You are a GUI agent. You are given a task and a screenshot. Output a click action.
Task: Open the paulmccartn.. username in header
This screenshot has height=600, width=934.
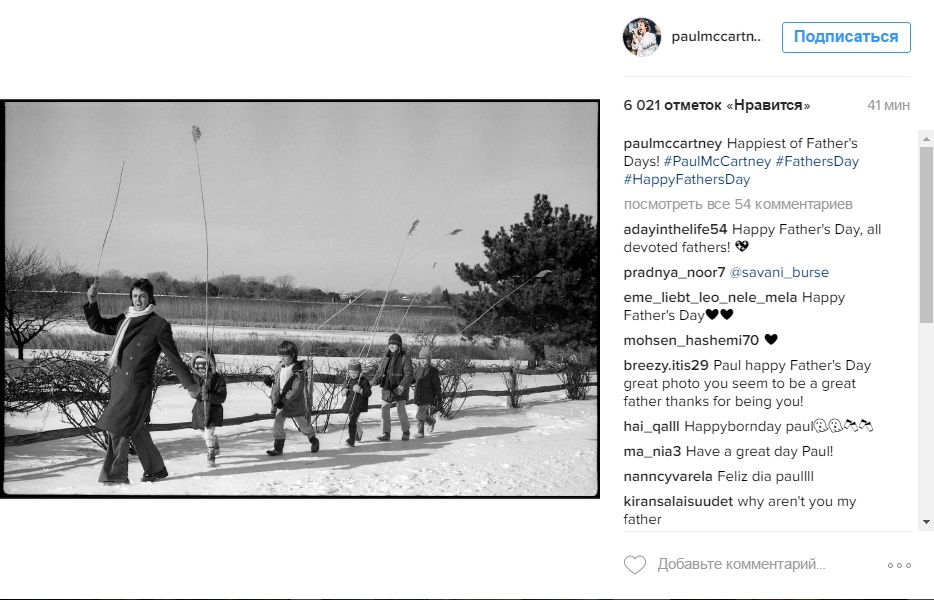coord(716,36)
